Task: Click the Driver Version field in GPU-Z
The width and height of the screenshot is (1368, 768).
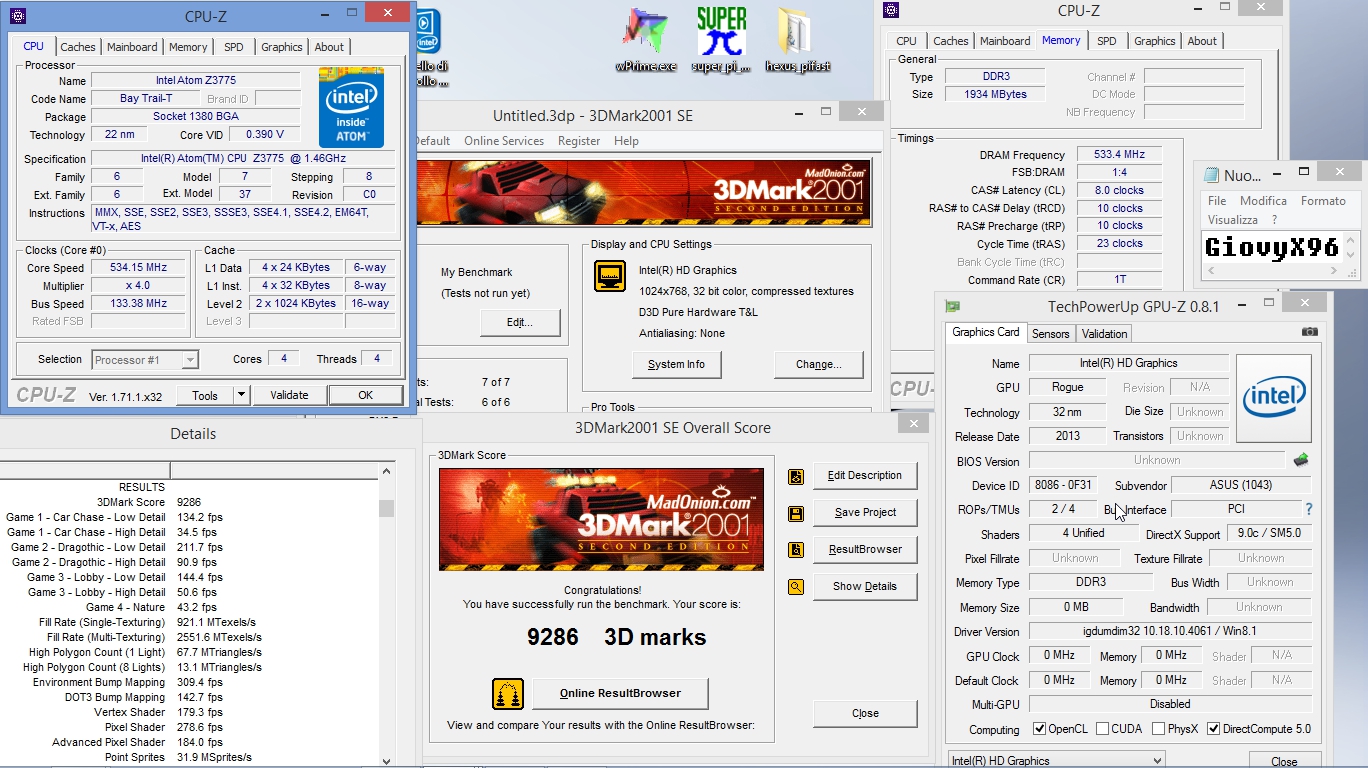Action: coord(1170,631)
